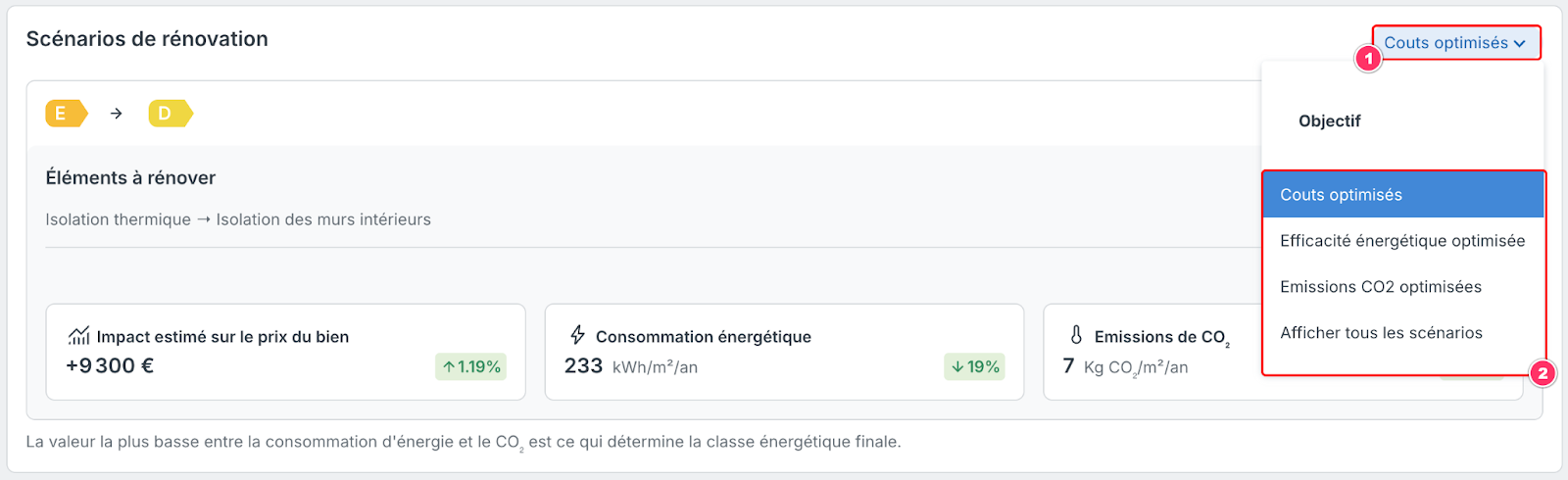
Task: Choose Efficacité énergétique optimisée
Action: click(1403, 241)
